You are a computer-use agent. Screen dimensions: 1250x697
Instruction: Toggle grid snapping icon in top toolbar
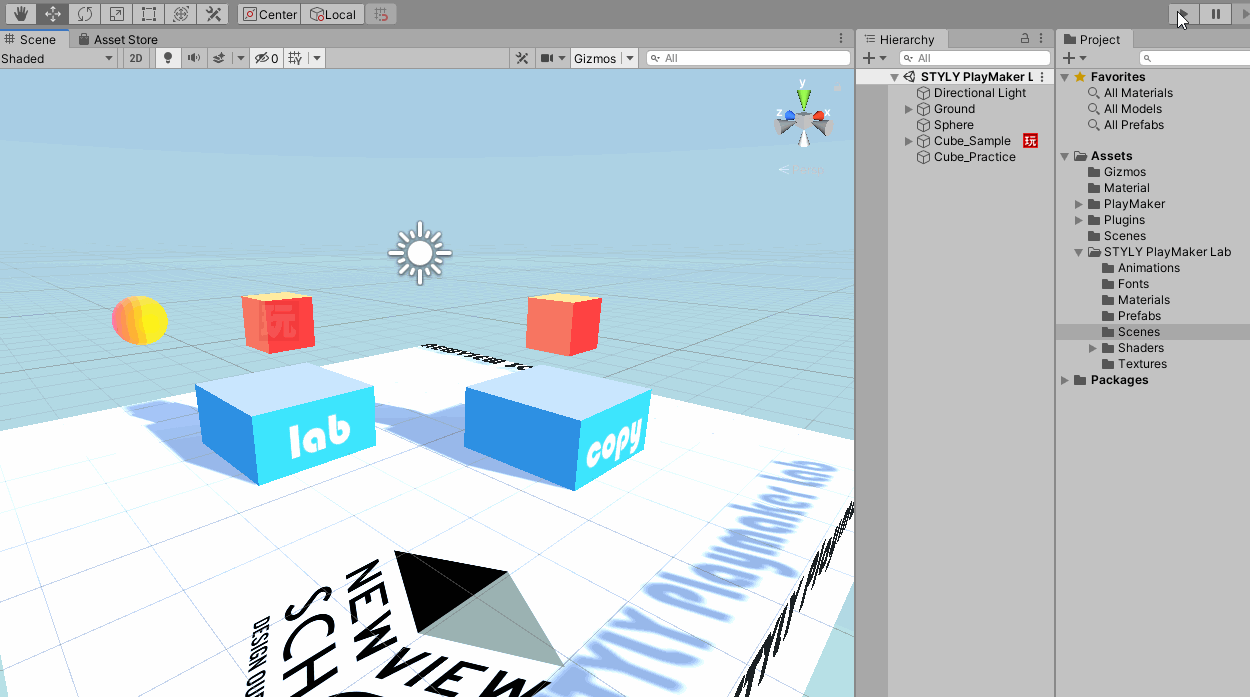click(x=380, y=14)
